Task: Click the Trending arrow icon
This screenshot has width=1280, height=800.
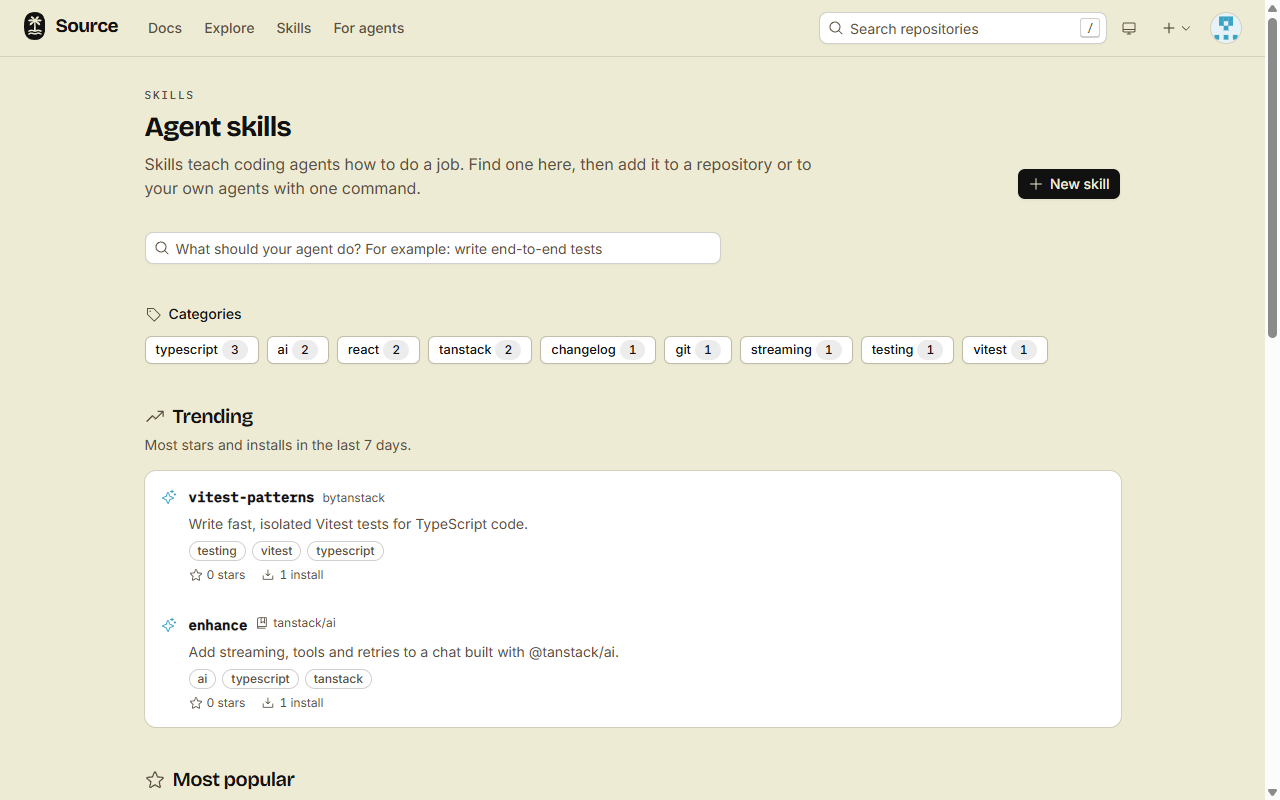Action: pyautogui.click(x=155, y=416)
